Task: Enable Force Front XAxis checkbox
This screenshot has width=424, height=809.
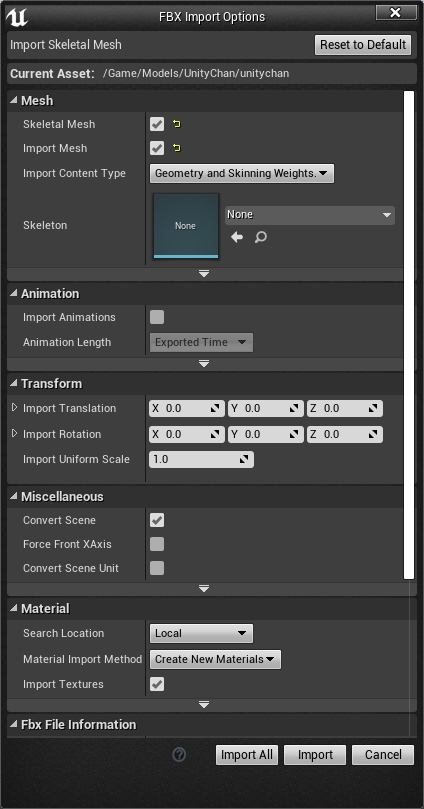Action: point(157,544)
